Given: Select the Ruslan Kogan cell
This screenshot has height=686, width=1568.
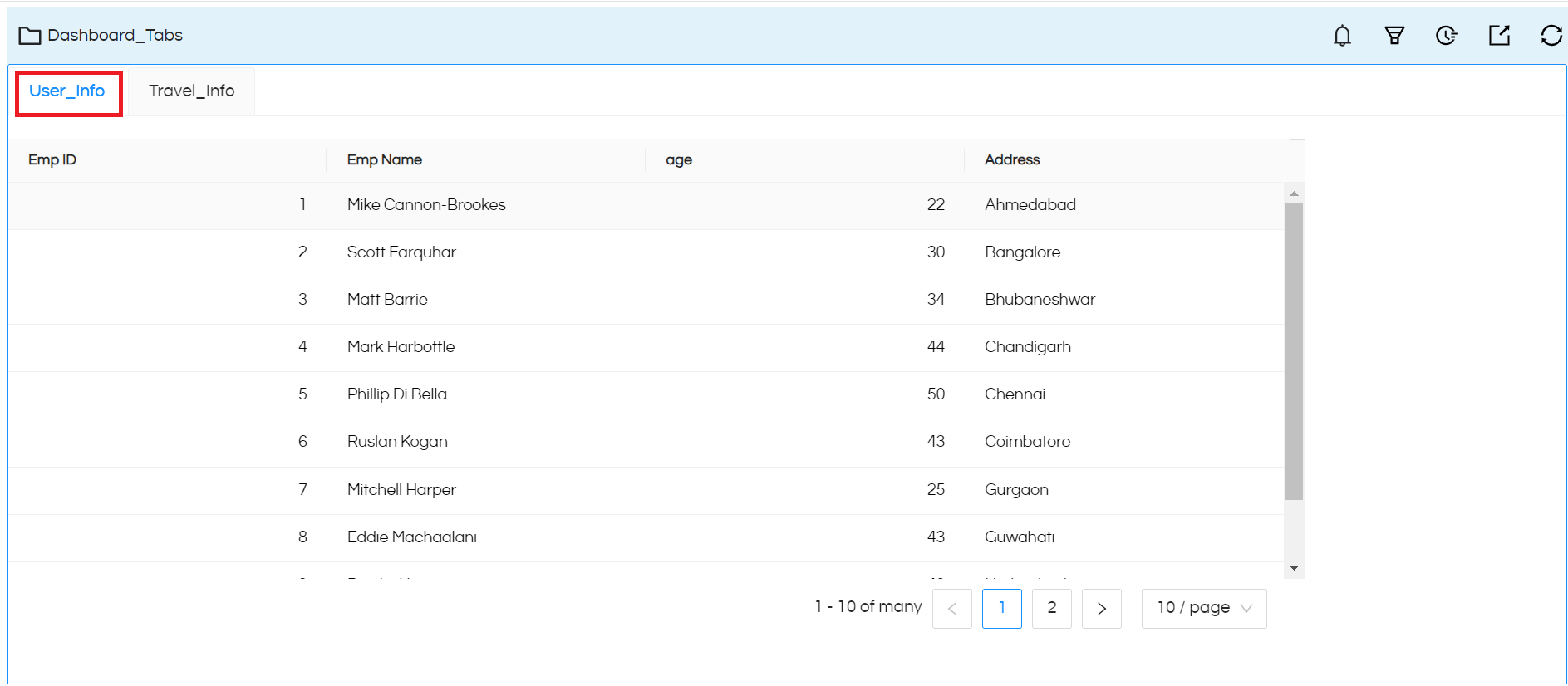Looking at the screenshot, I should click(486, 442).
